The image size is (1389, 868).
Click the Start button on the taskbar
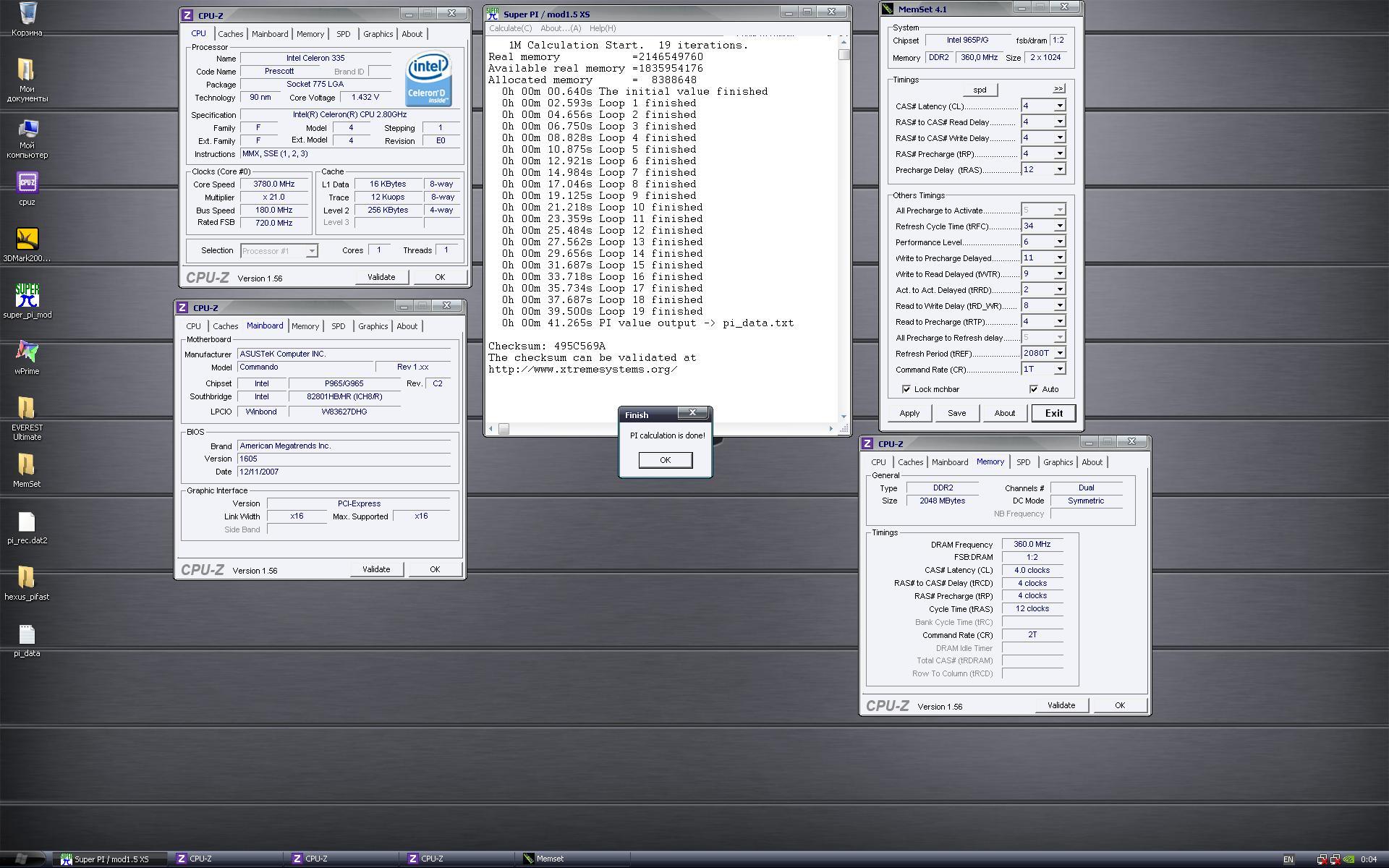tap(23, 859)
